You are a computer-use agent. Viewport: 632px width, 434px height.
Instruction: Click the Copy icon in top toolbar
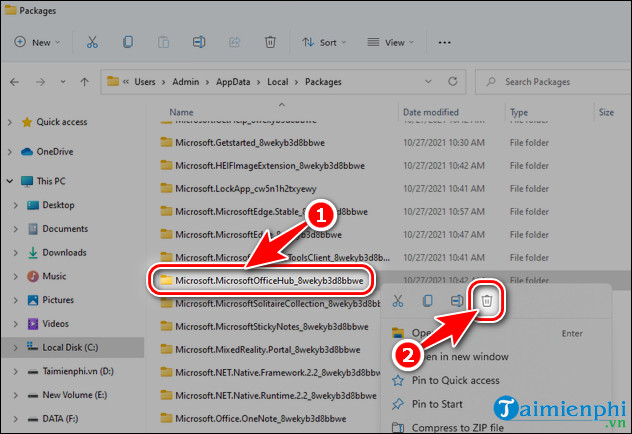128,42
